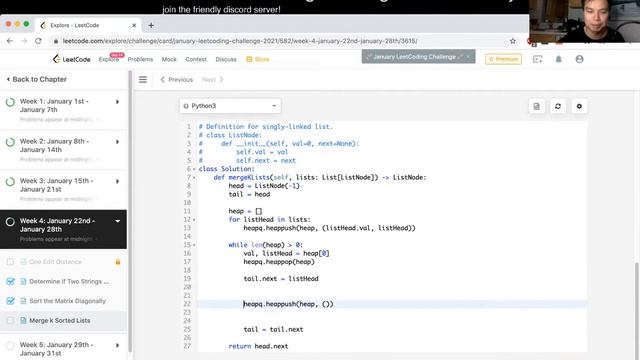The height and width of the screenshot is (360, 640).
Task: Click Week 1 progress circle
Action: click(10, 102)
